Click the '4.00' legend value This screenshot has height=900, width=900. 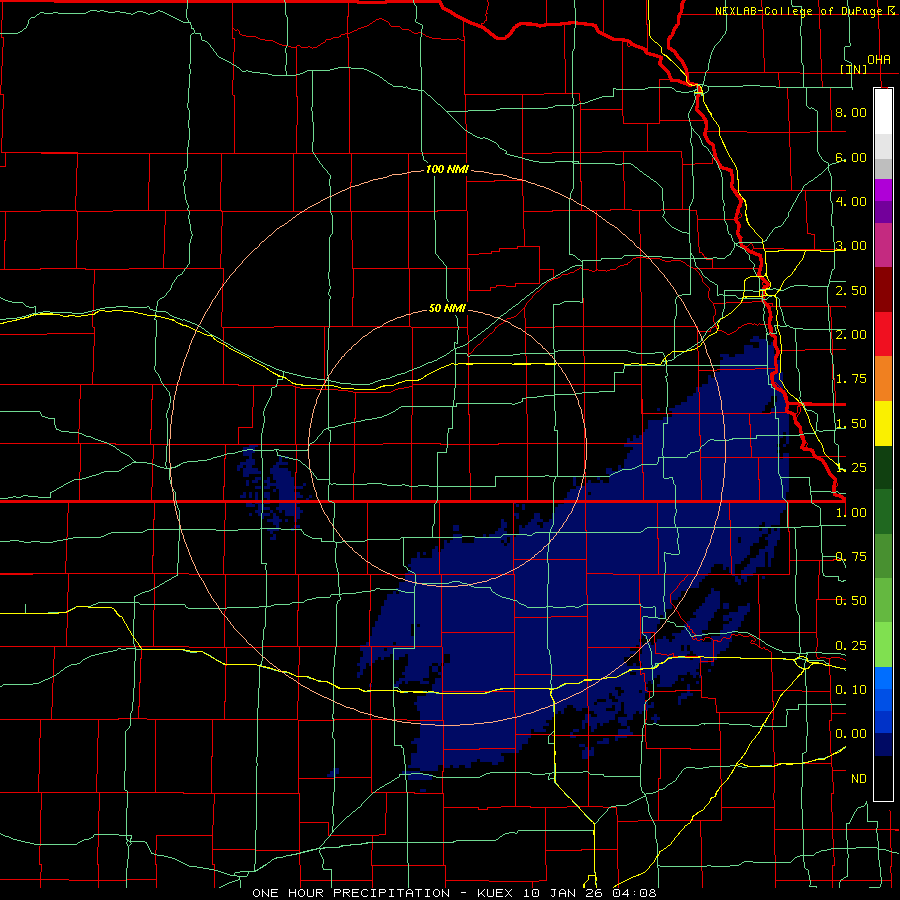[851, 201]
